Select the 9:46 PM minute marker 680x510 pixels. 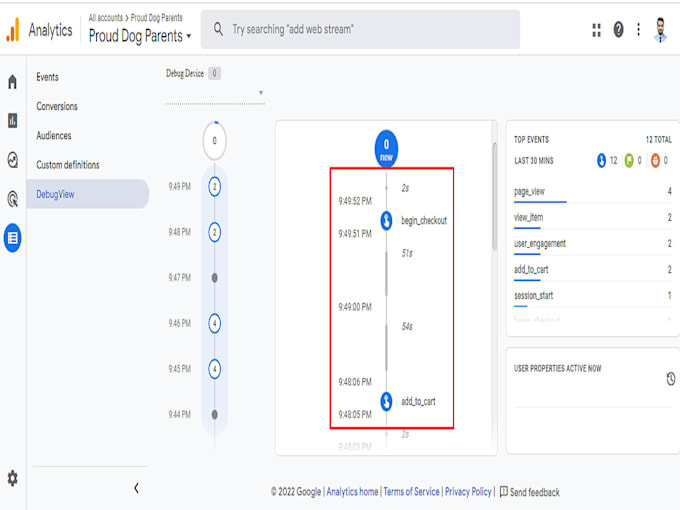(x=214, y=323)
